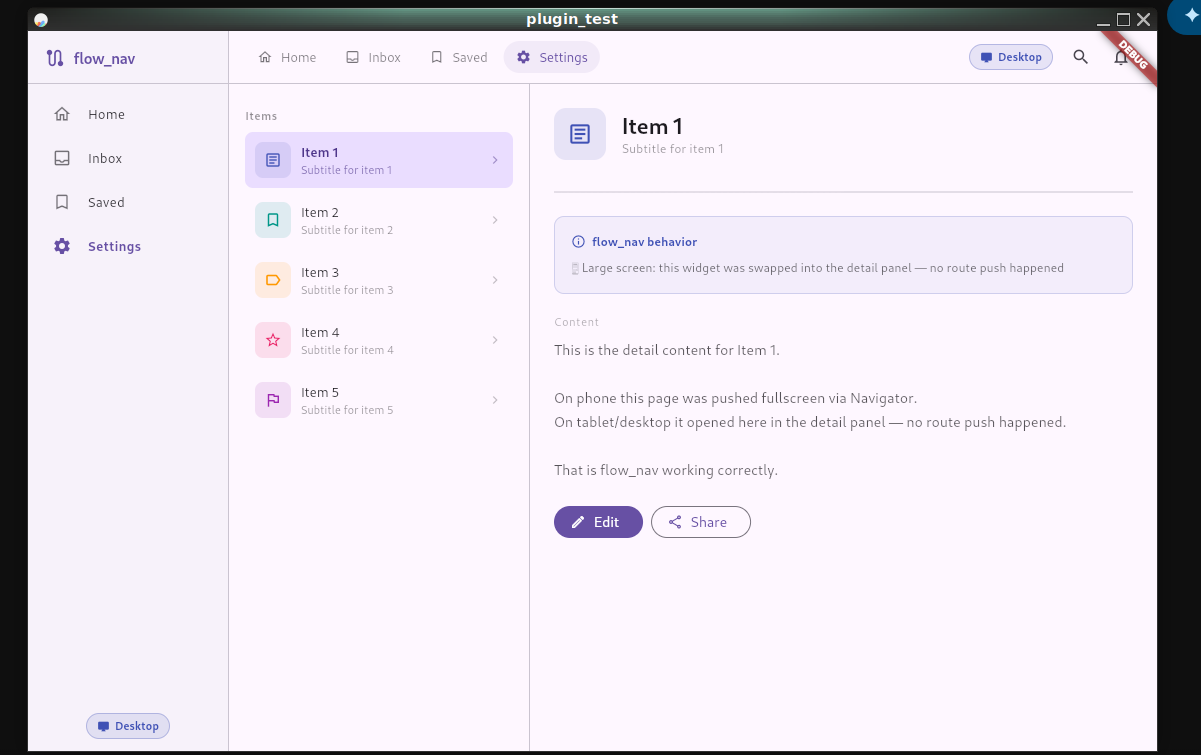Switch to Saved tab in top bar
This screenshot has width=1201, height=755.
click(x=459, y=57)
